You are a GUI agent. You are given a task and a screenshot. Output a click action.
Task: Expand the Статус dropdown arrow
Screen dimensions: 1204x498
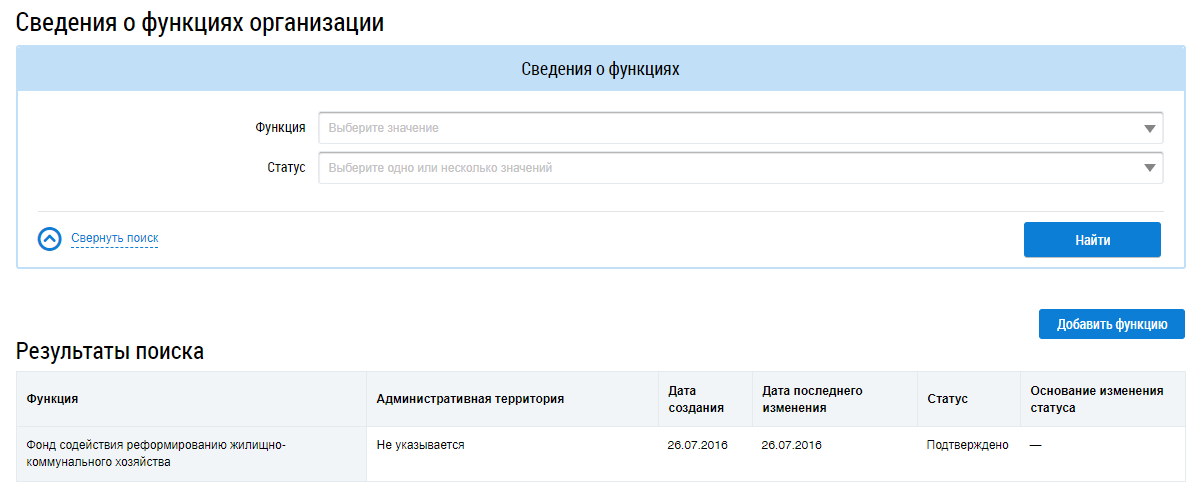1149,168
